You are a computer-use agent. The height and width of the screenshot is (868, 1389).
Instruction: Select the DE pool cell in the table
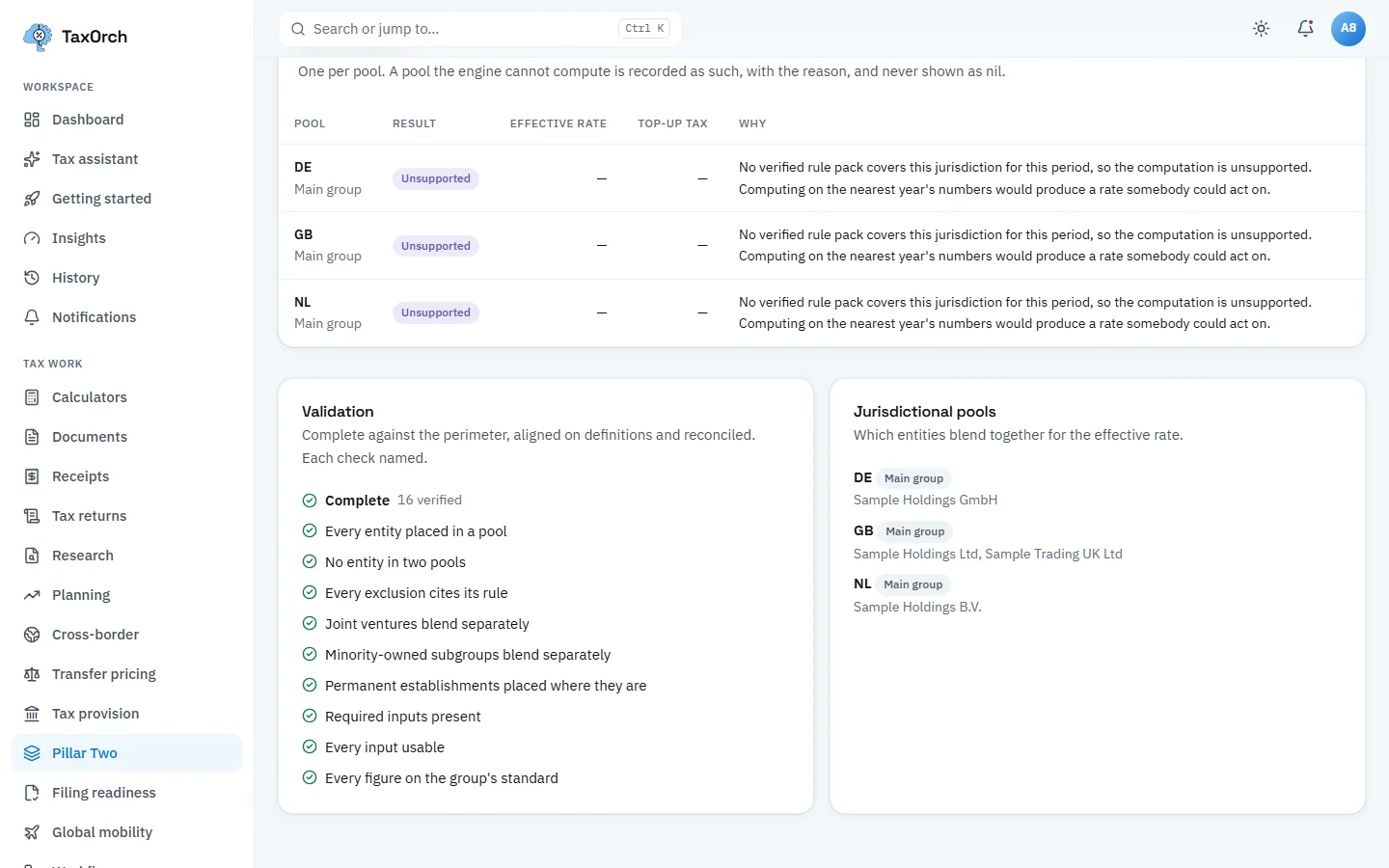tap(328, 178)
